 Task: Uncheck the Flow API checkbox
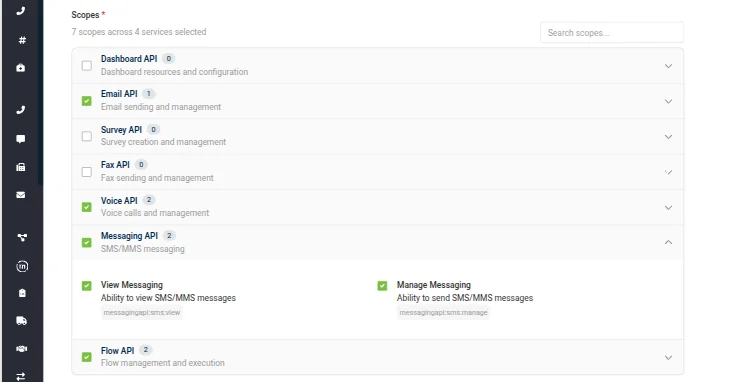(87, 357)
